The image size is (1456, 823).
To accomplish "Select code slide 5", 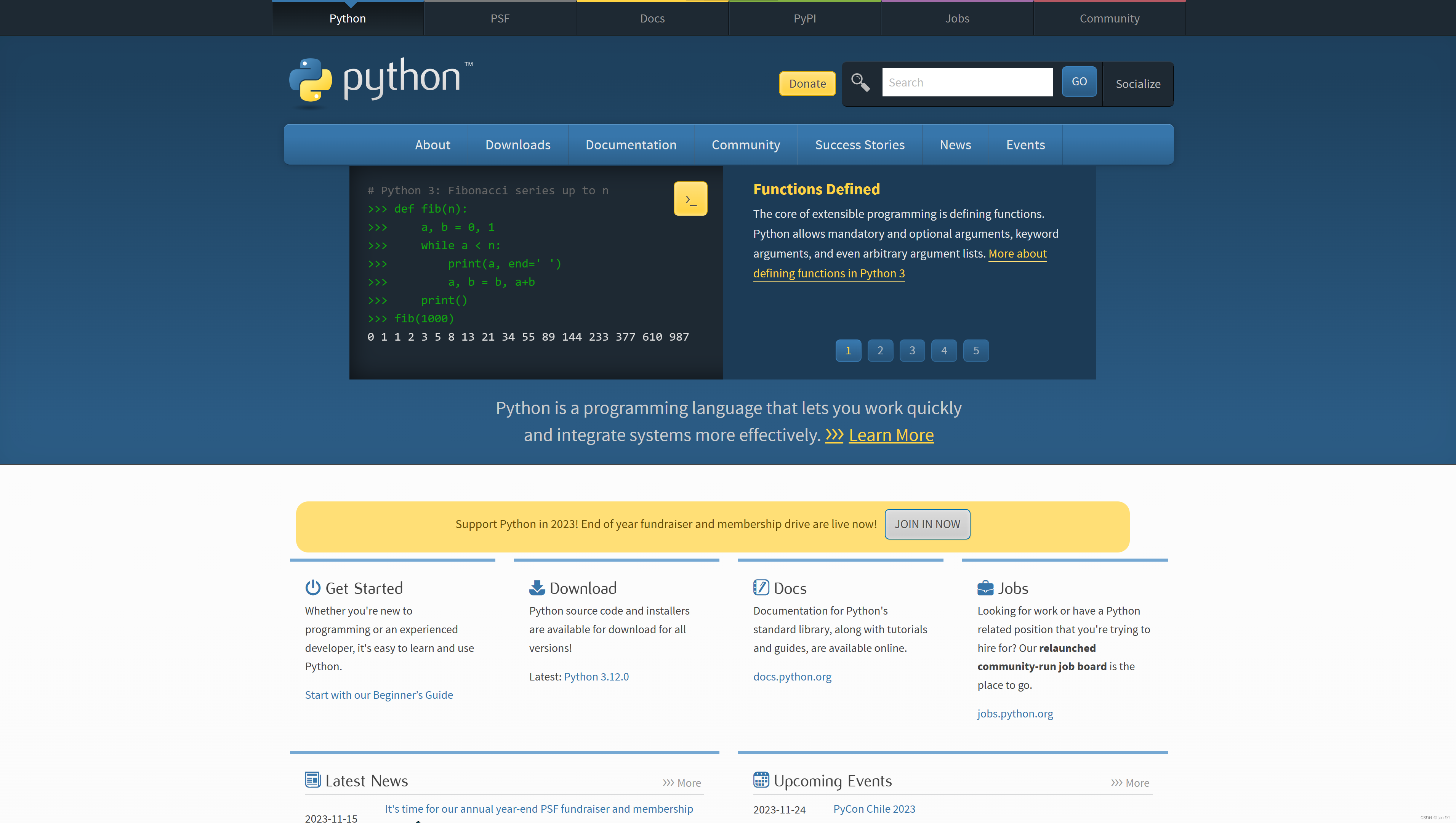I will (x=975, y=351).
